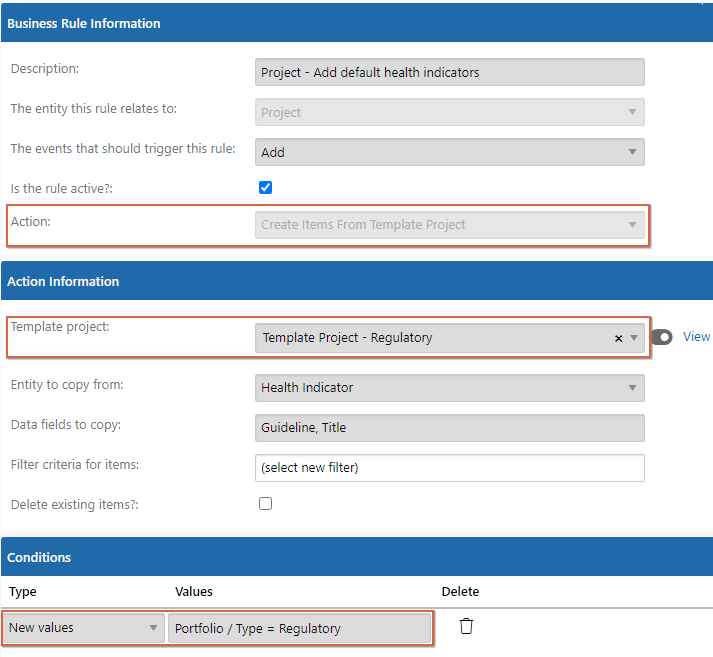This screenshot has width=713, height=657.
Task: Open the 'Entity to copy from' dropdown
Action: 450,388
